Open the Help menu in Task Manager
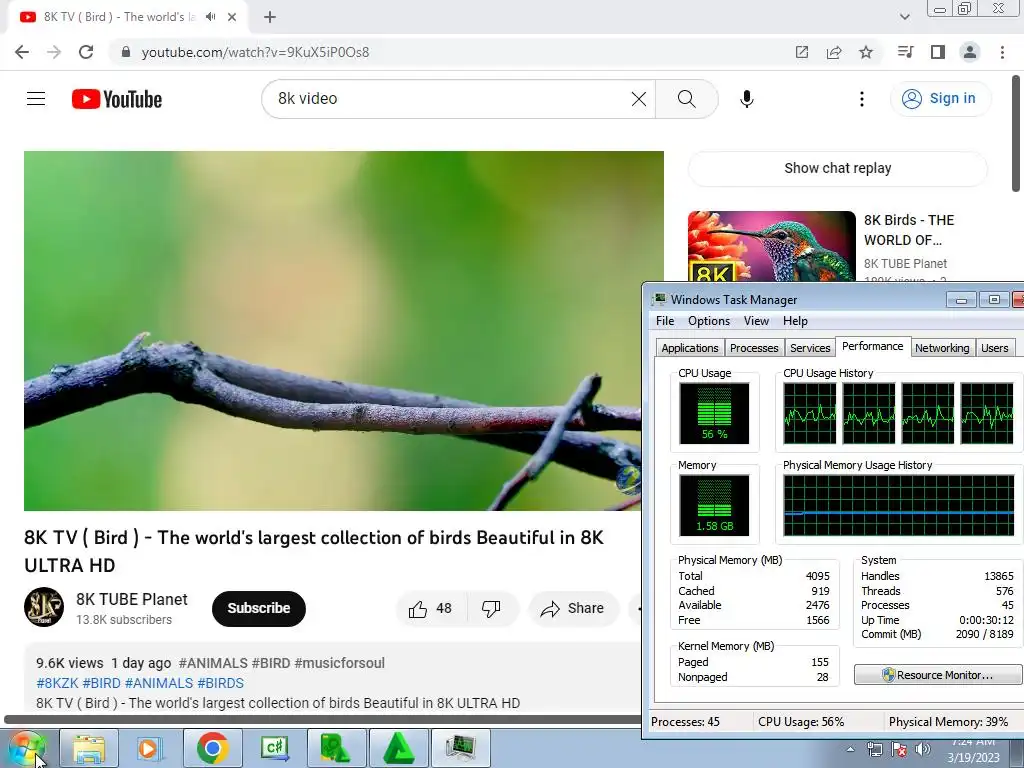Screen dimensions: 1024x768 (x=795, y=321)
